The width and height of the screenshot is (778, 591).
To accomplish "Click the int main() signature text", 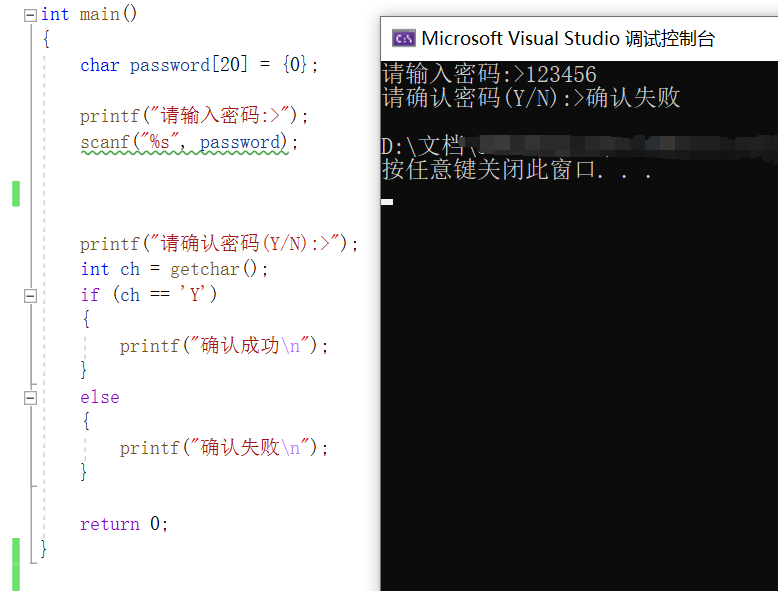I will click(89, 14).
